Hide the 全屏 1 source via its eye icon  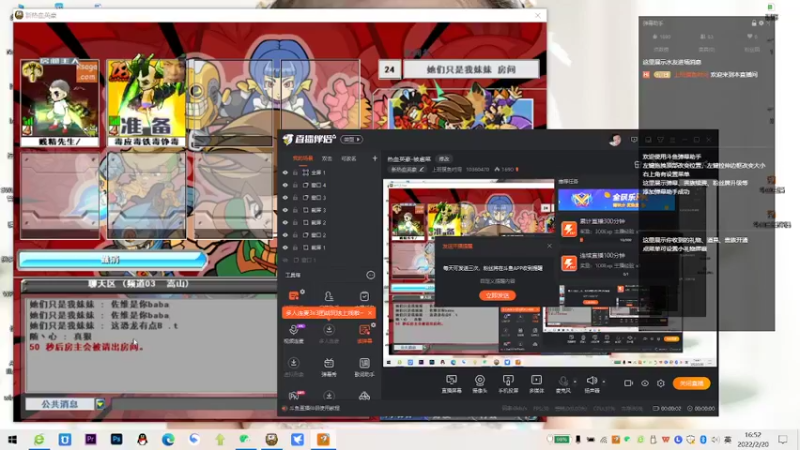point(285,172)
